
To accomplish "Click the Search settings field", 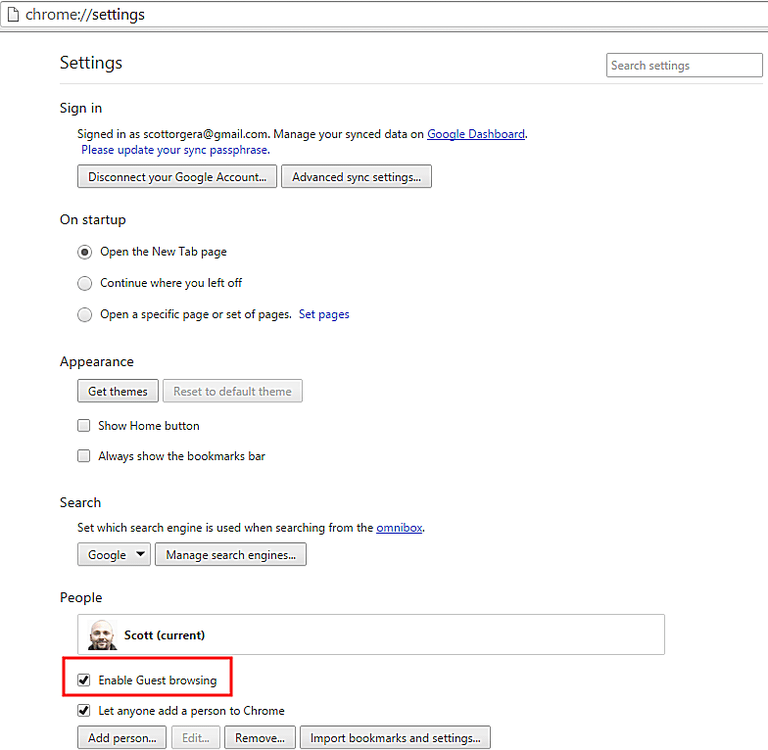I will point(684,66).
